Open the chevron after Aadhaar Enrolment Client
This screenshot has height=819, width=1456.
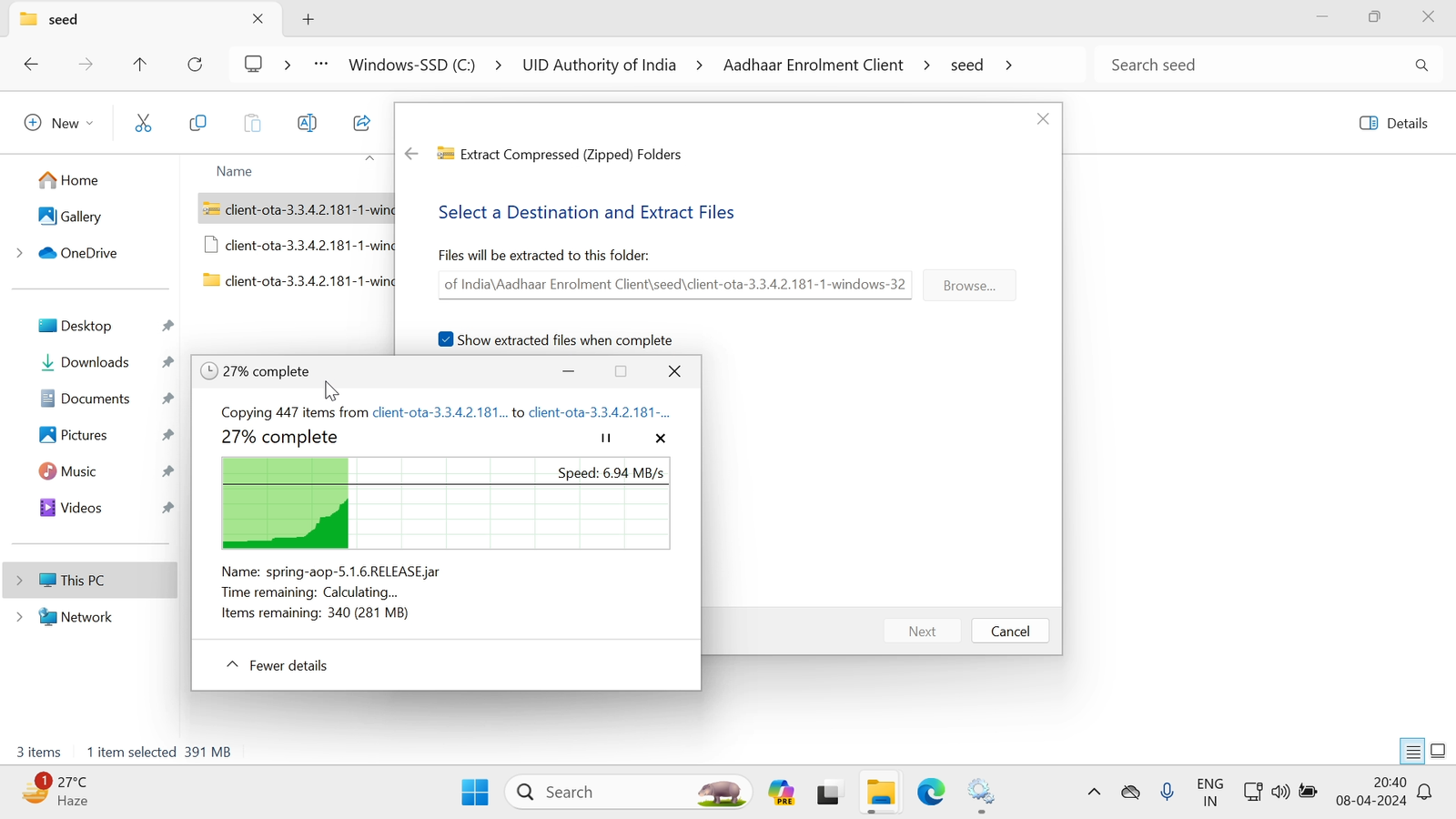coord(927,66)
